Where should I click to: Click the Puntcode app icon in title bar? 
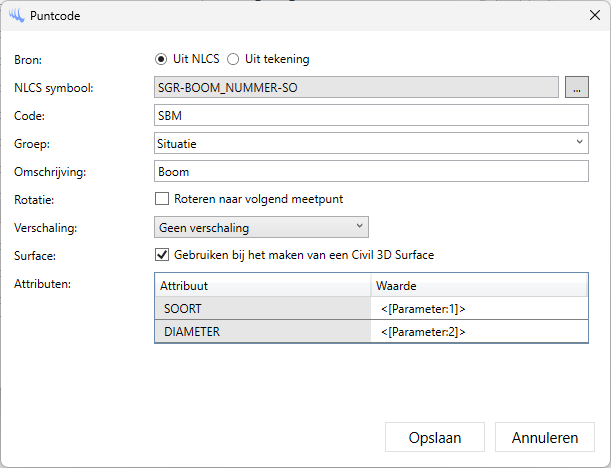click(x=15, y=16)
